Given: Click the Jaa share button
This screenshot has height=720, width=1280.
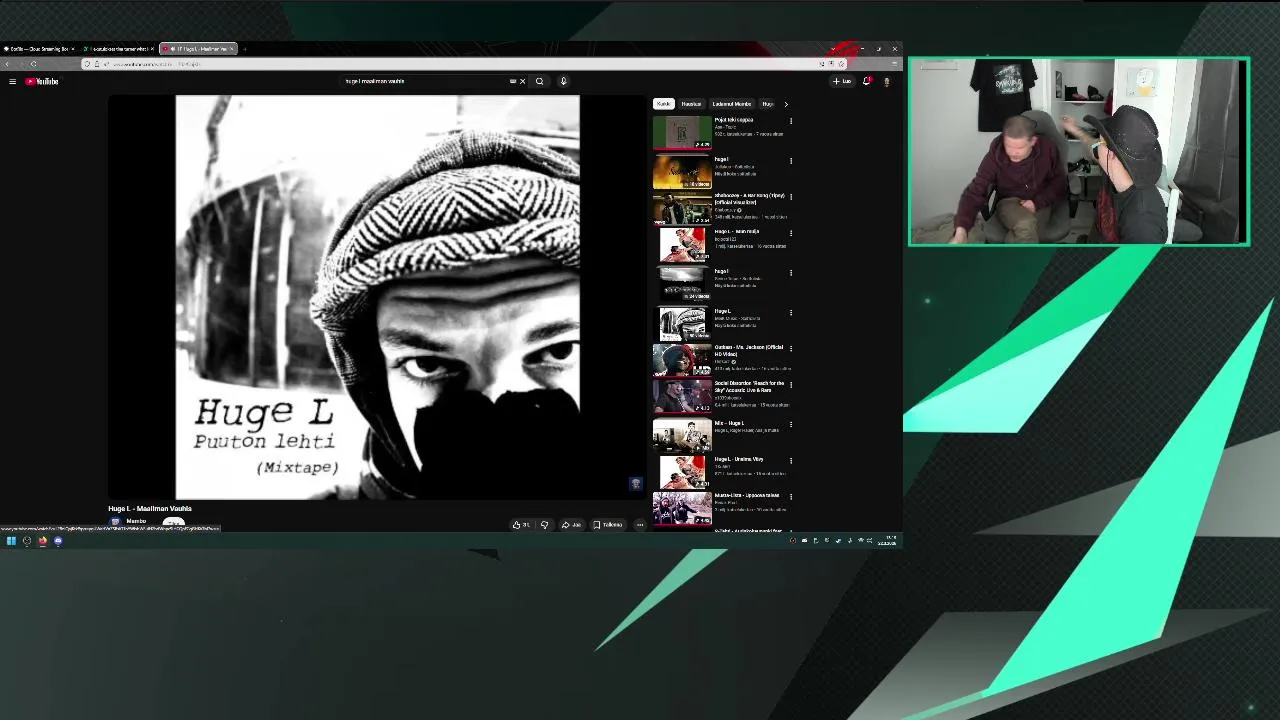Looking at the screenshot, I should point(571,525).
